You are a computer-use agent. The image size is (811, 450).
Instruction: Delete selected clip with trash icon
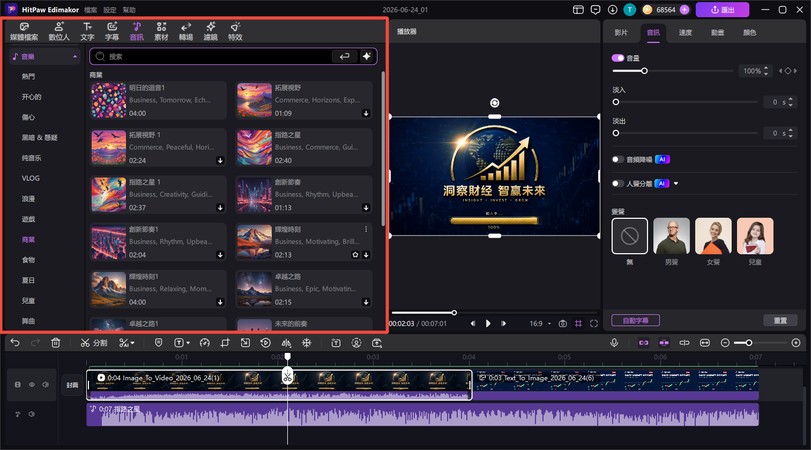55,343
